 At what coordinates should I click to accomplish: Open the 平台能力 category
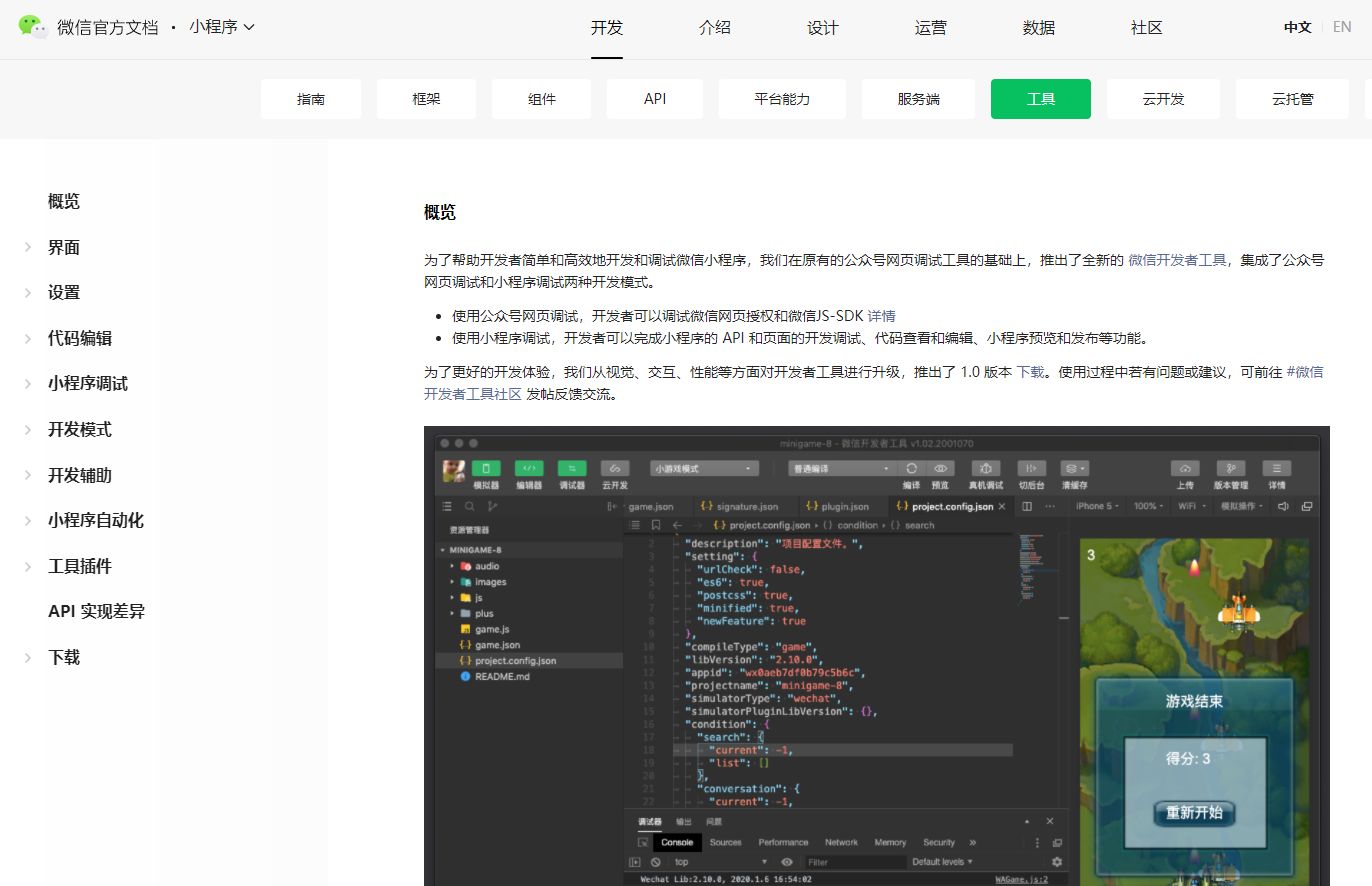[x=782, y=99]
